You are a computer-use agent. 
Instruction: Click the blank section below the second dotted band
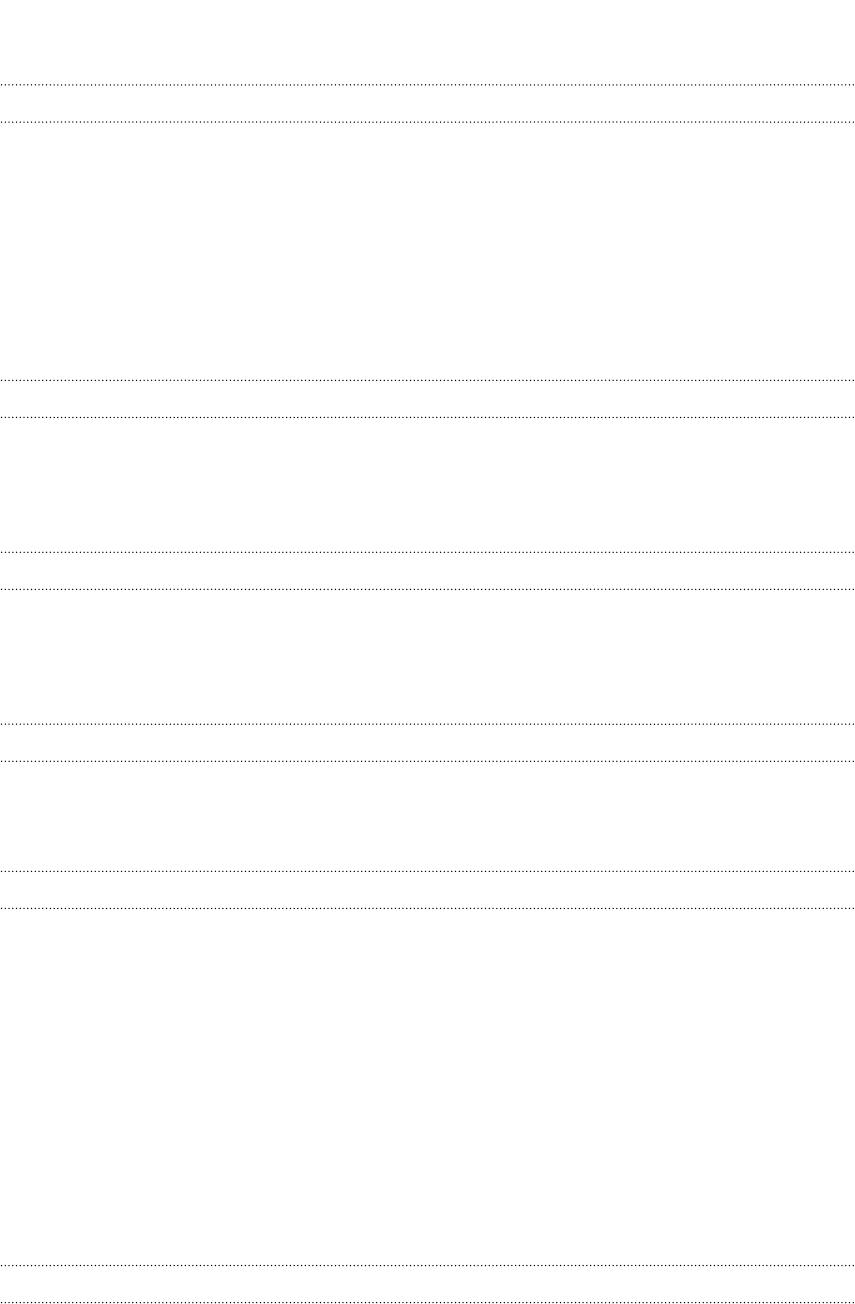[427, 484]
